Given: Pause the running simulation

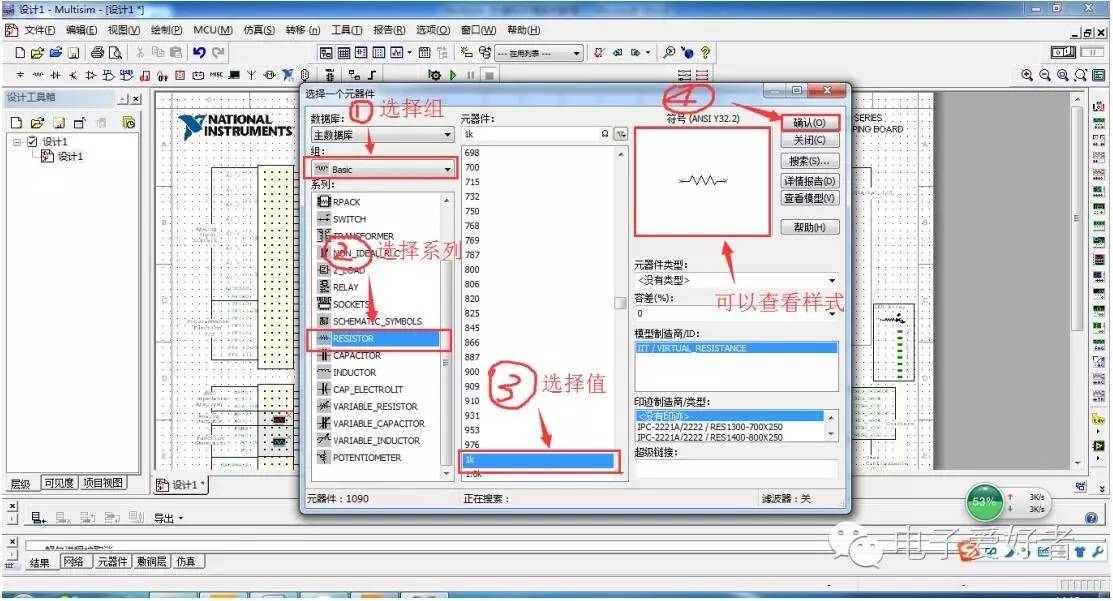Looking at the screenshot, I should click(471, 74).
